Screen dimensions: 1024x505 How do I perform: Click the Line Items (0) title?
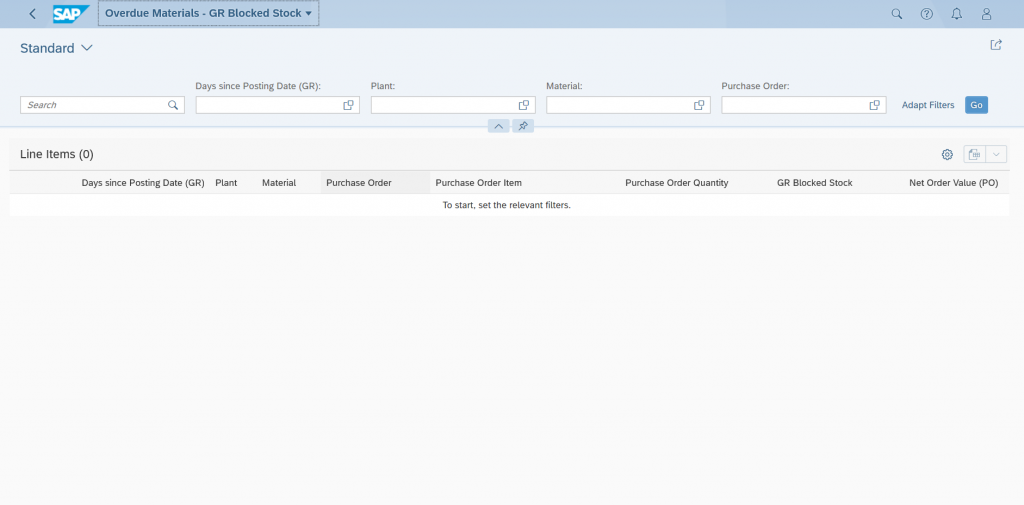57,154
